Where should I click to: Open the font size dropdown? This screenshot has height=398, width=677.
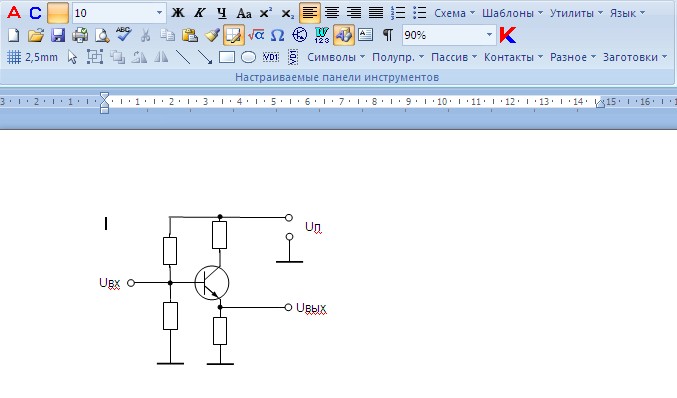[x=159, y=13]
